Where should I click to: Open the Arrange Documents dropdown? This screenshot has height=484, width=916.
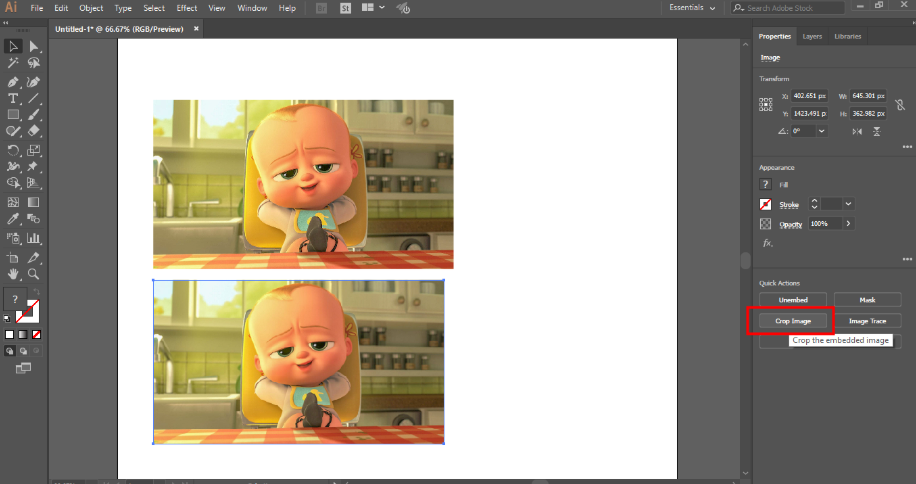coord(373,8)
